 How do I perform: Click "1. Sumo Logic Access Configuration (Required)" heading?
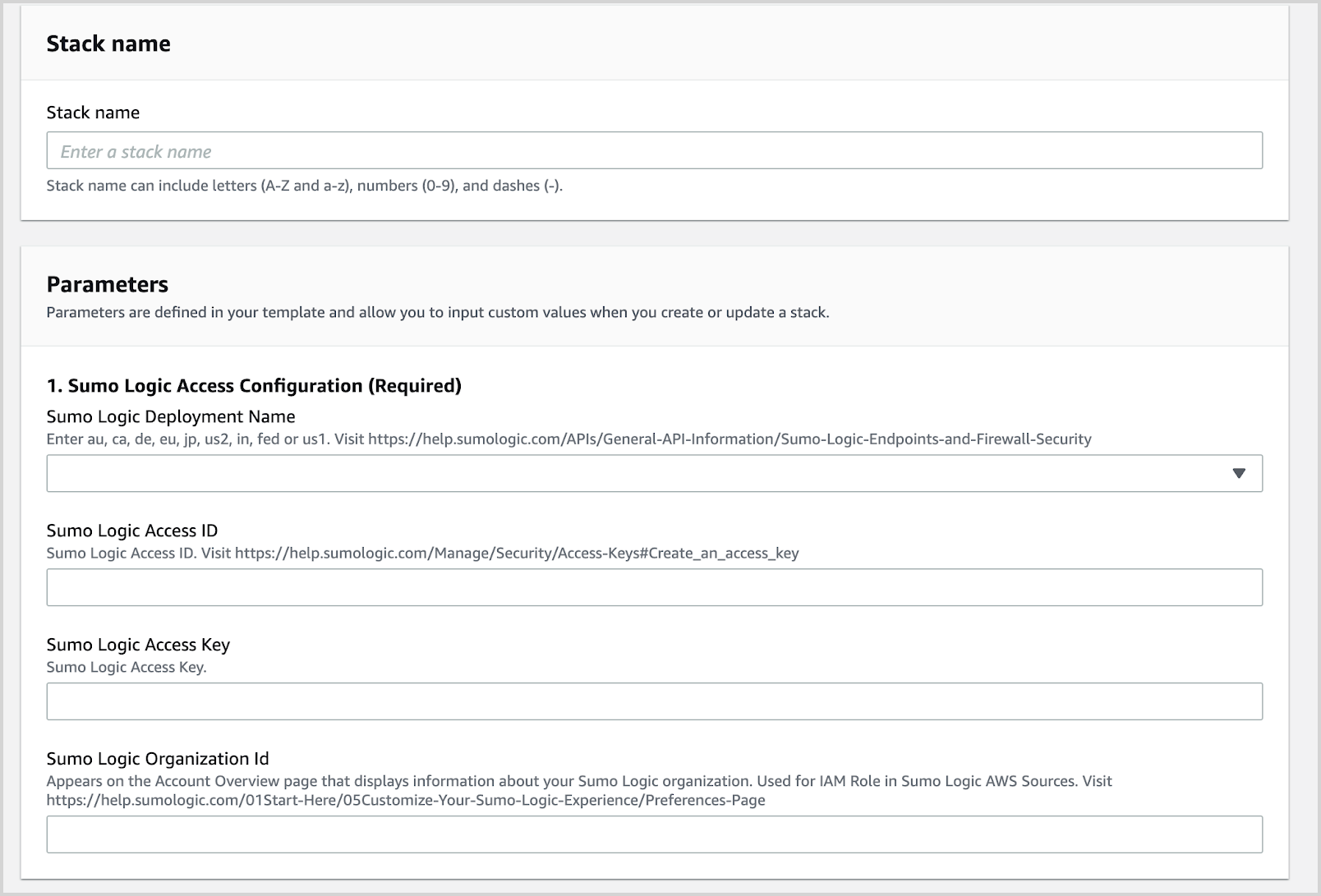254,386
